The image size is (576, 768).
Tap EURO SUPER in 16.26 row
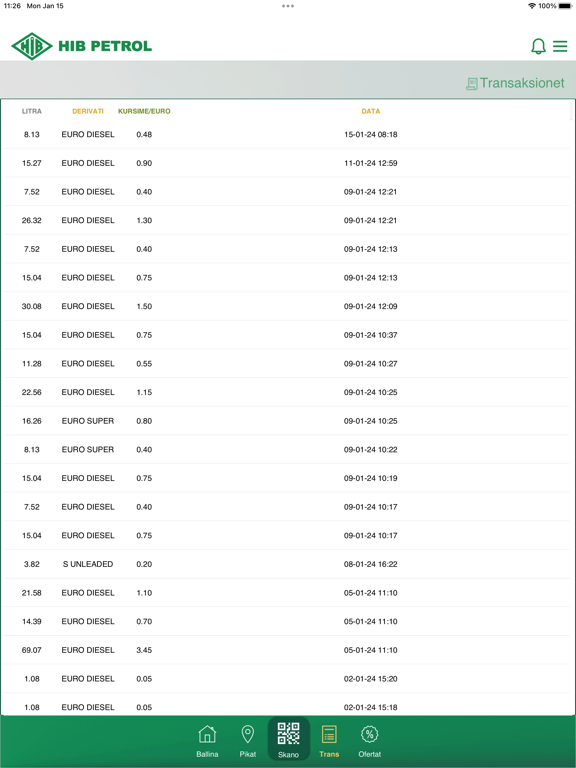(88, 421)
